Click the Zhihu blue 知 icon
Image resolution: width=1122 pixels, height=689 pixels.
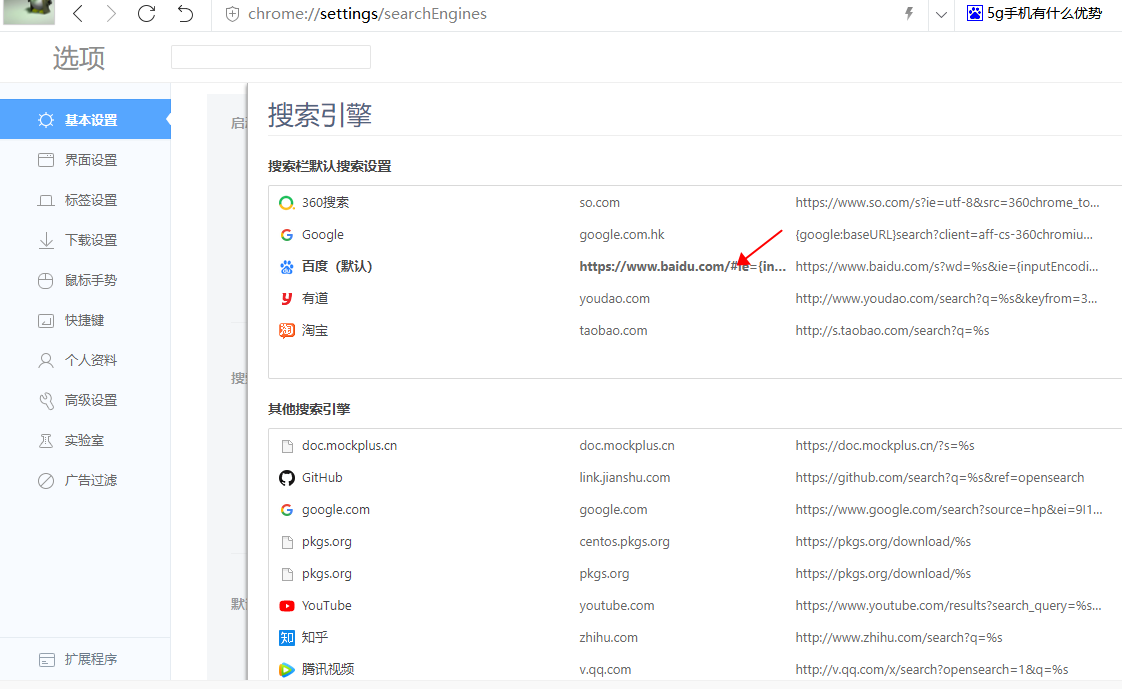286,637
